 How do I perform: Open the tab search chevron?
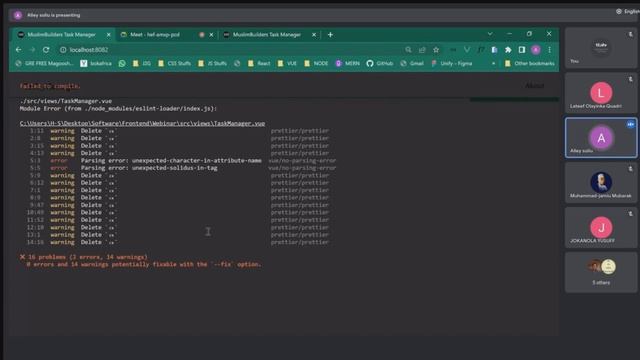(x=490, y=34)
